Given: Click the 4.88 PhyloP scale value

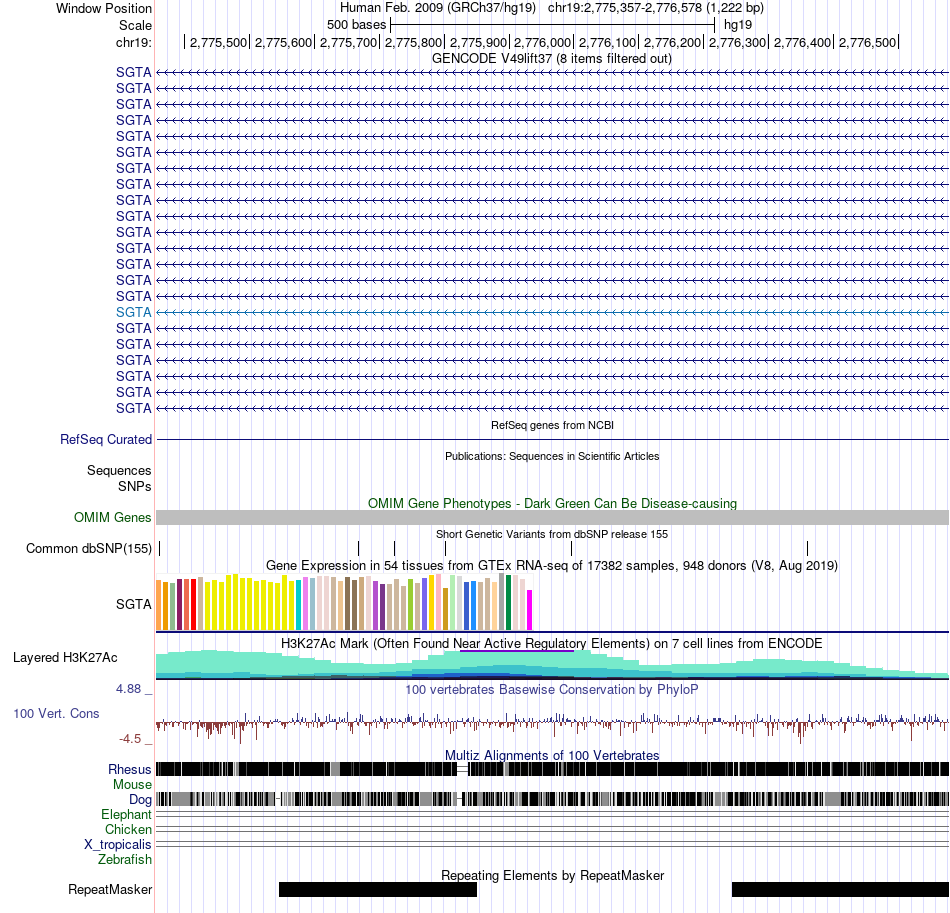Looking at the screenshot, I should click(x=128, y=689).
